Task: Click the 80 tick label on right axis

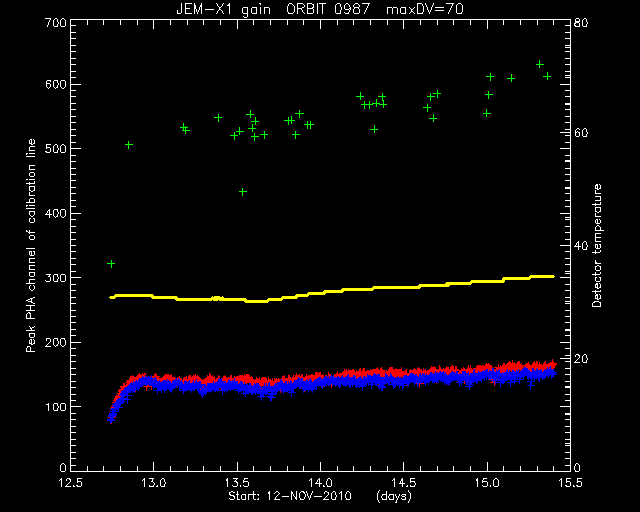Action: [x=581, y=23]
